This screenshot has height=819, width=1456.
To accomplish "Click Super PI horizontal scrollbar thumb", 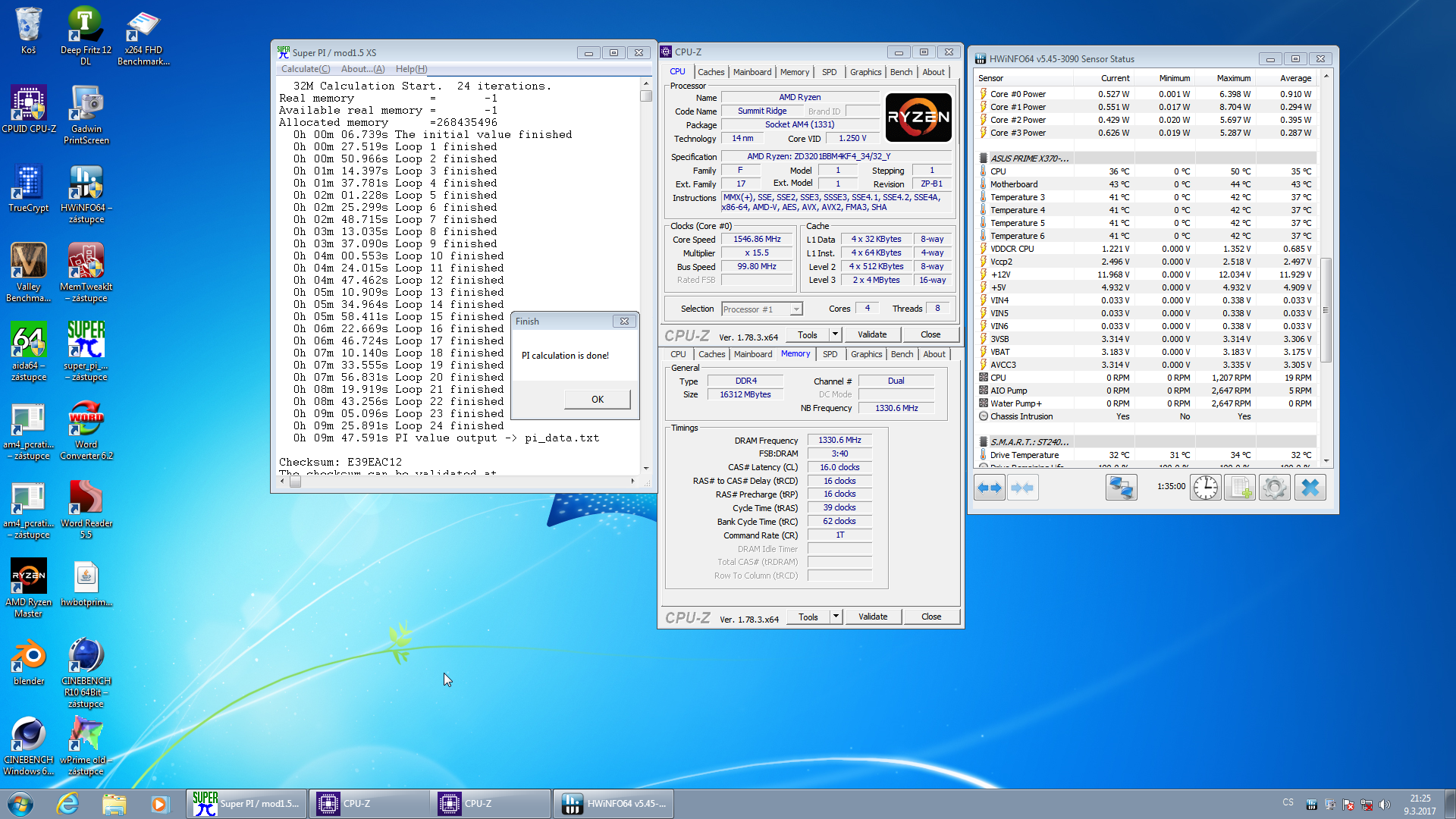I will pyautogui.click(x=296, y=482).
